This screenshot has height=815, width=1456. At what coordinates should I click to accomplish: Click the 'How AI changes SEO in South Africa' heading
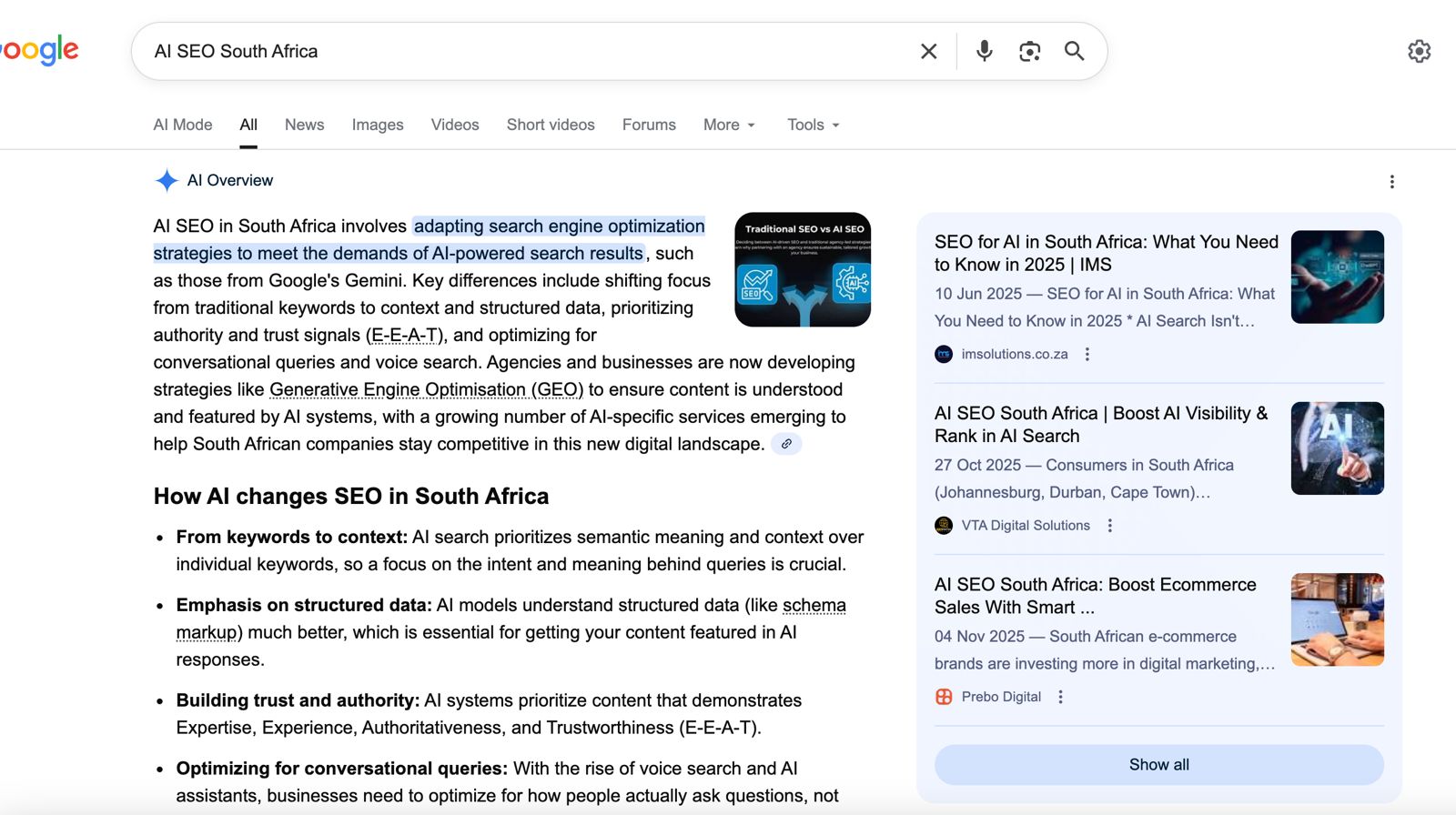click(351, 496)
